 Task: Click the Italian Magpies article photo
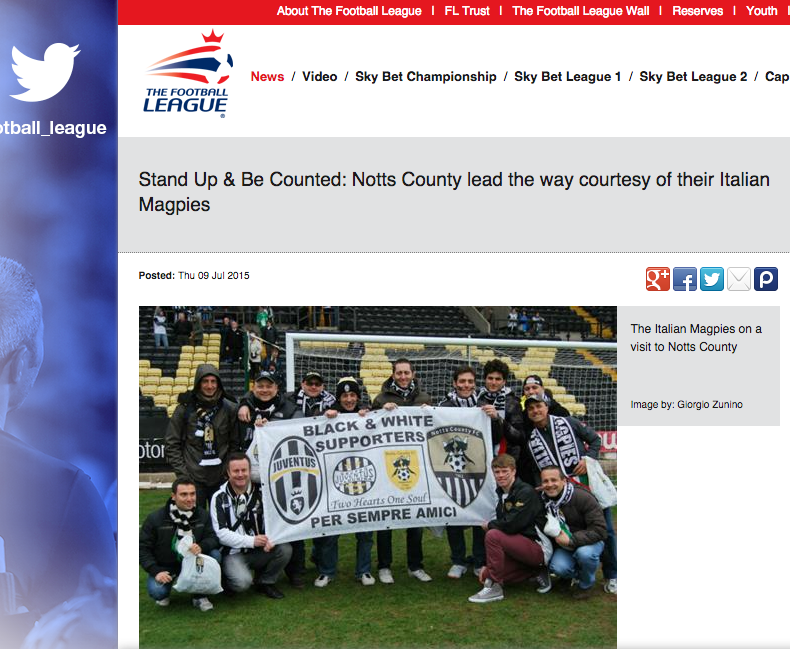[x=378, y=477]
